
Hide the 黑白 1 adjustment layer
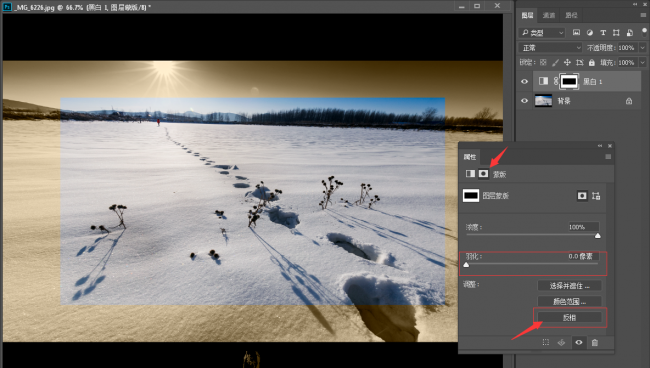click(x=524, y=81)
